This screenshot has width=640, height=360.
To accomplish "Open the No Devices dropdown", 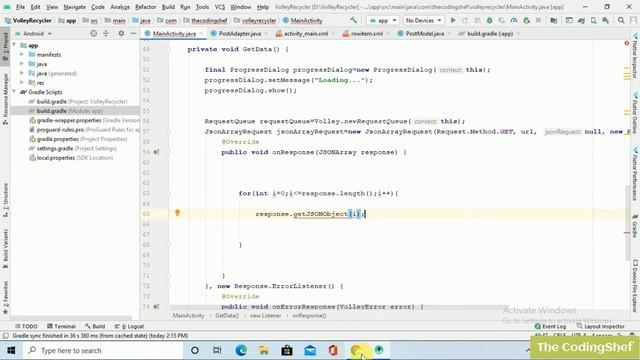I will (423, 20).
